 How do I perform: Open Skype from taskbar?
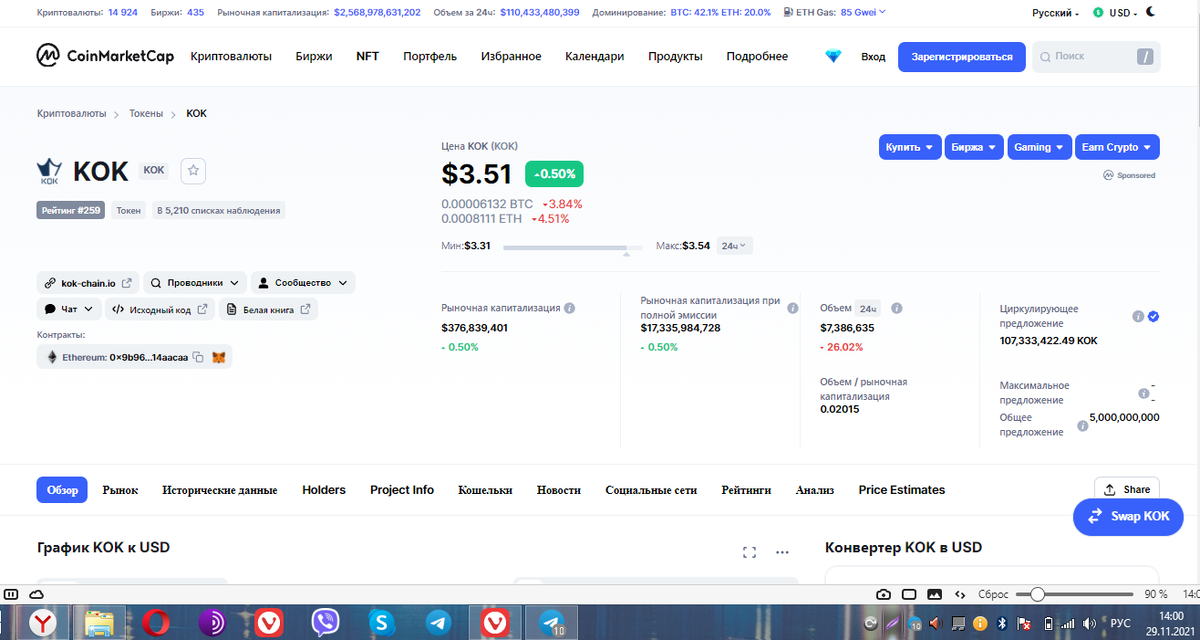click(x=381, y=623)
